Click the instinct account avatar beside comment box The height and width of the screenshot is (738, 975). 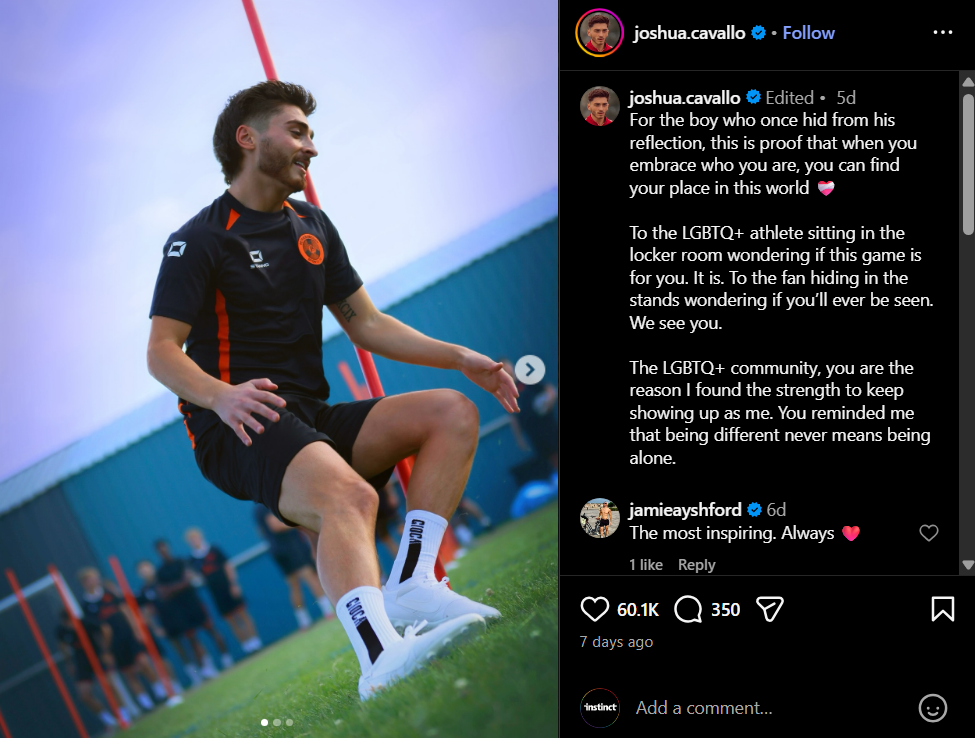600,708
